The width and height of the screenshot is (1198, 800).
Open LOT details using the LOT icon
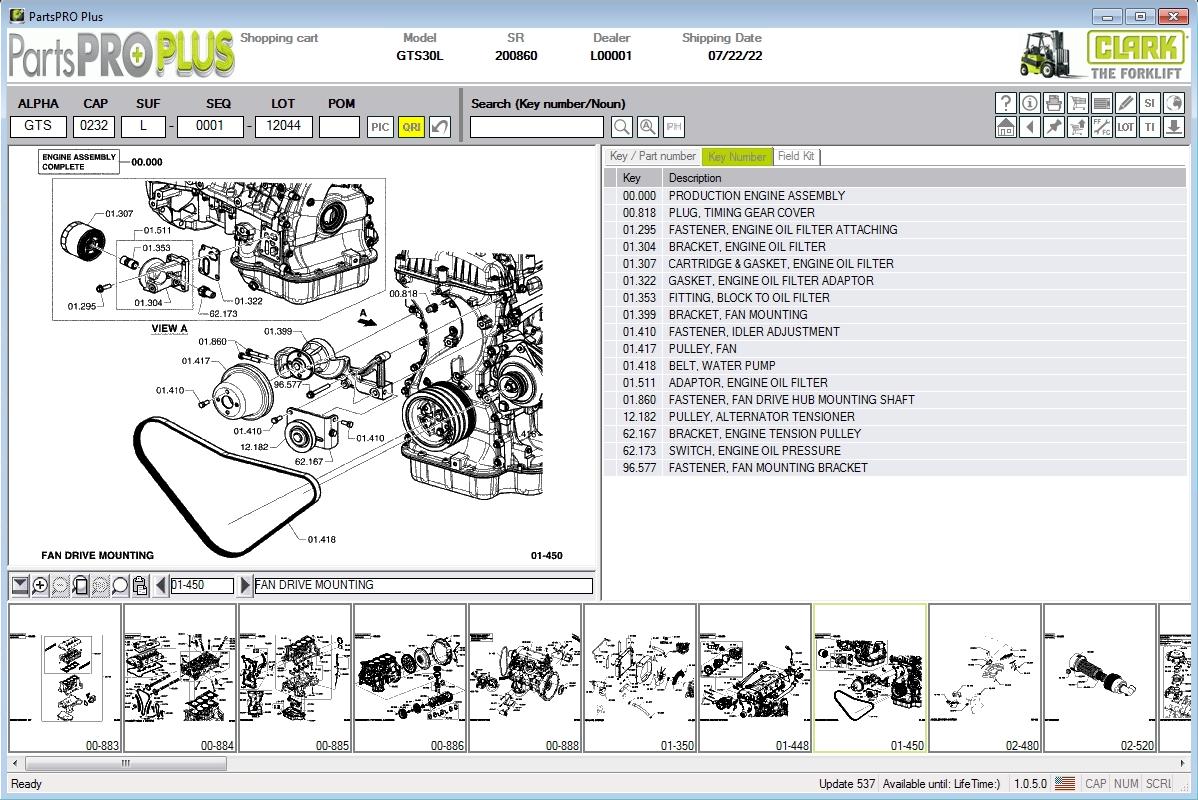pos(1125,127)
